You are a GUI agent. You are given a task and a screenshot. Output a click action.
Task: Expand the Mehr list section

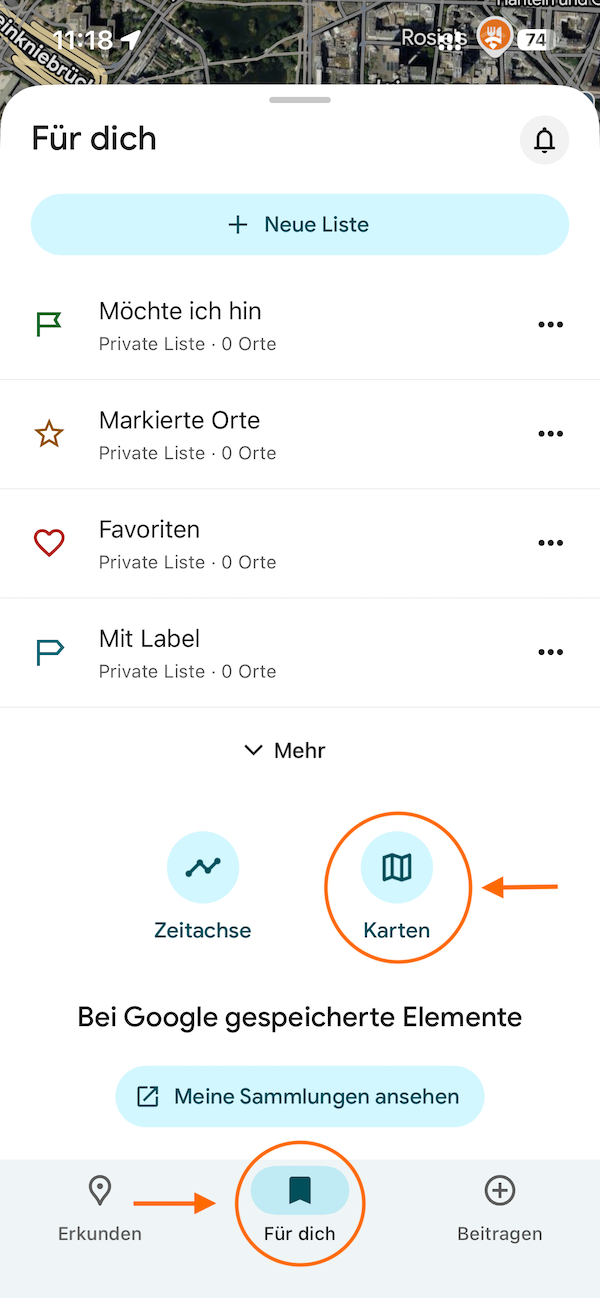tap(285, 750)
